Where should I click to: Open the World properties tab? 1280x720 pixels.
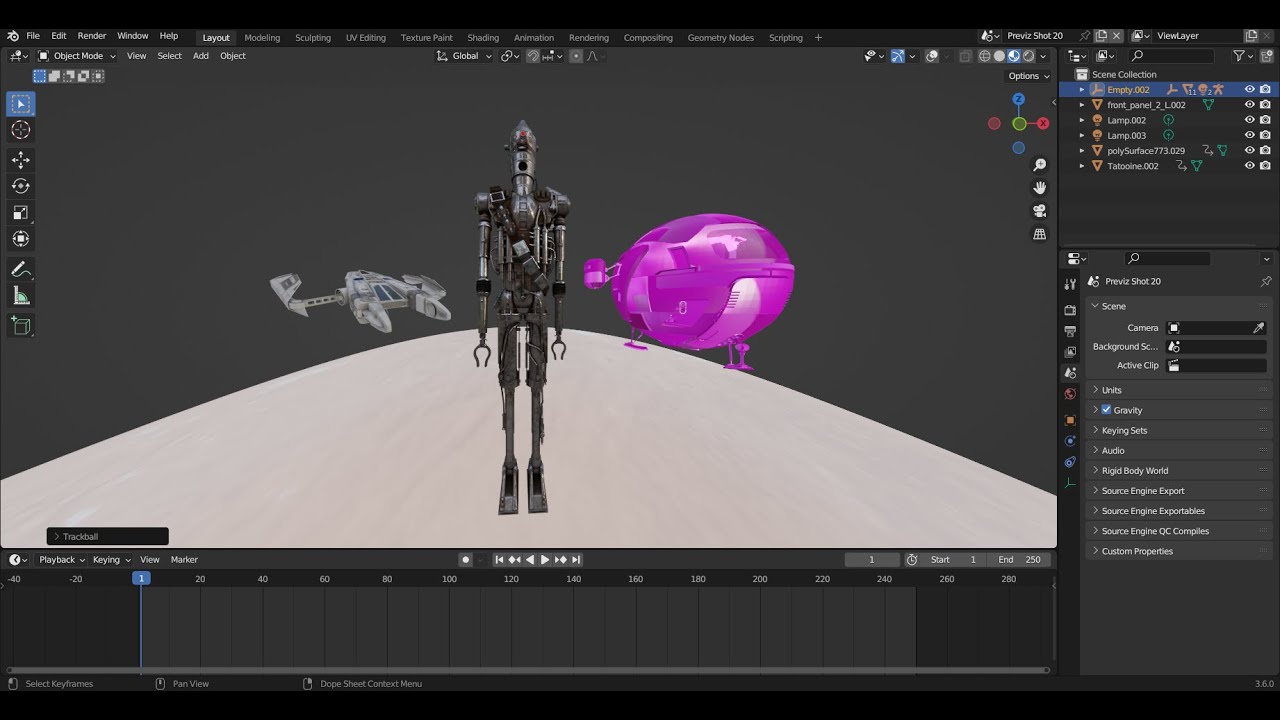(1070, 394)
